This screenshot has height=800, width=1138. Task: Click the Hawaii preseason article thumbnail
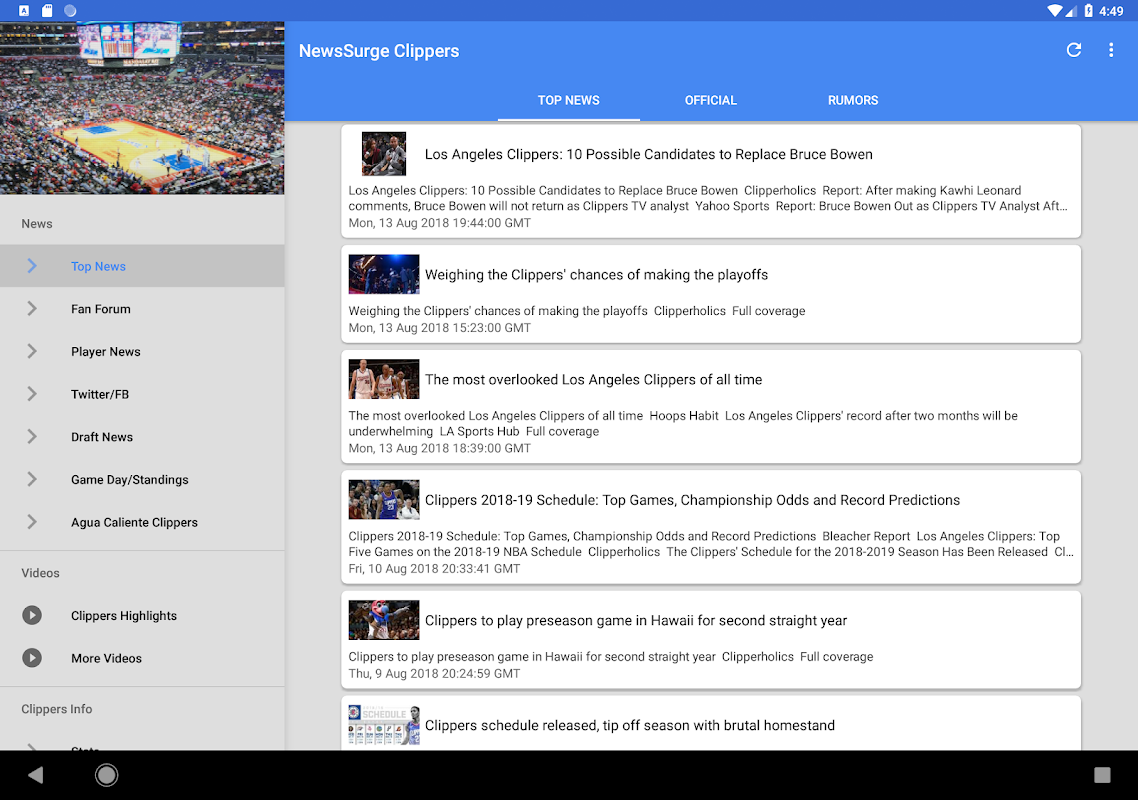click(384, 620)
